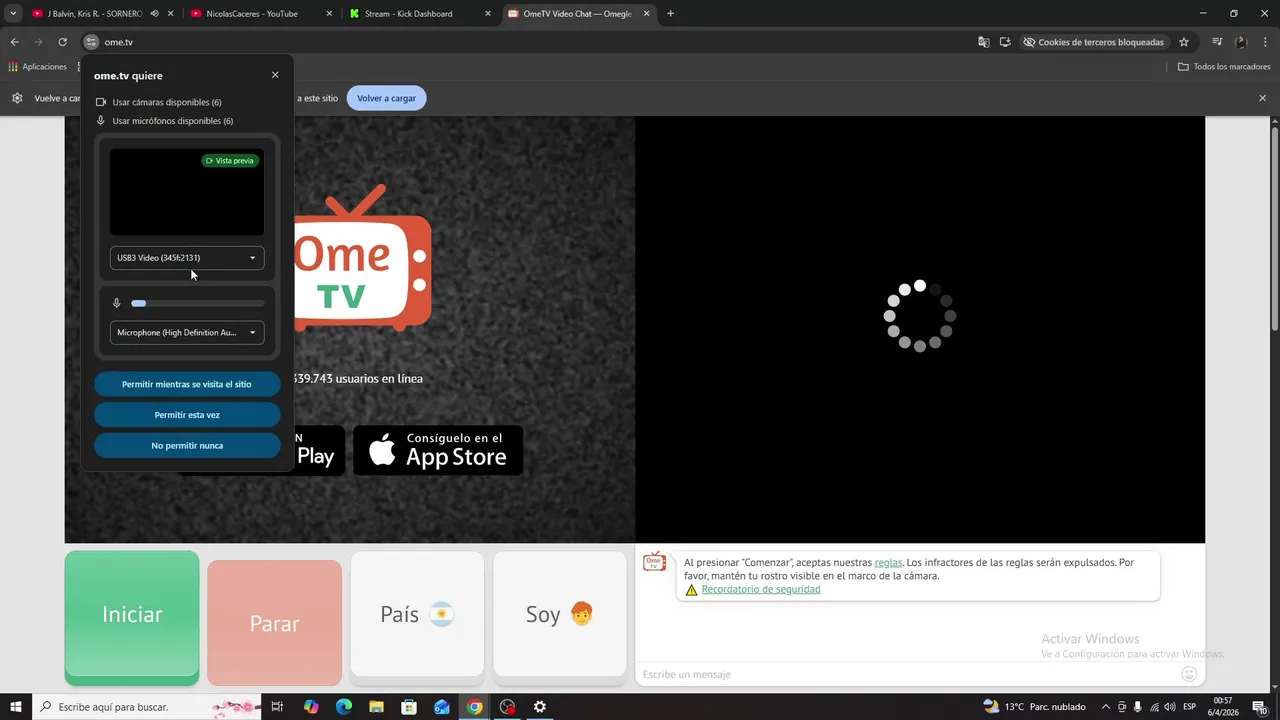Click the camera preview thumbnail
This screenshot has height=720, width=1280.
(187, 192)
